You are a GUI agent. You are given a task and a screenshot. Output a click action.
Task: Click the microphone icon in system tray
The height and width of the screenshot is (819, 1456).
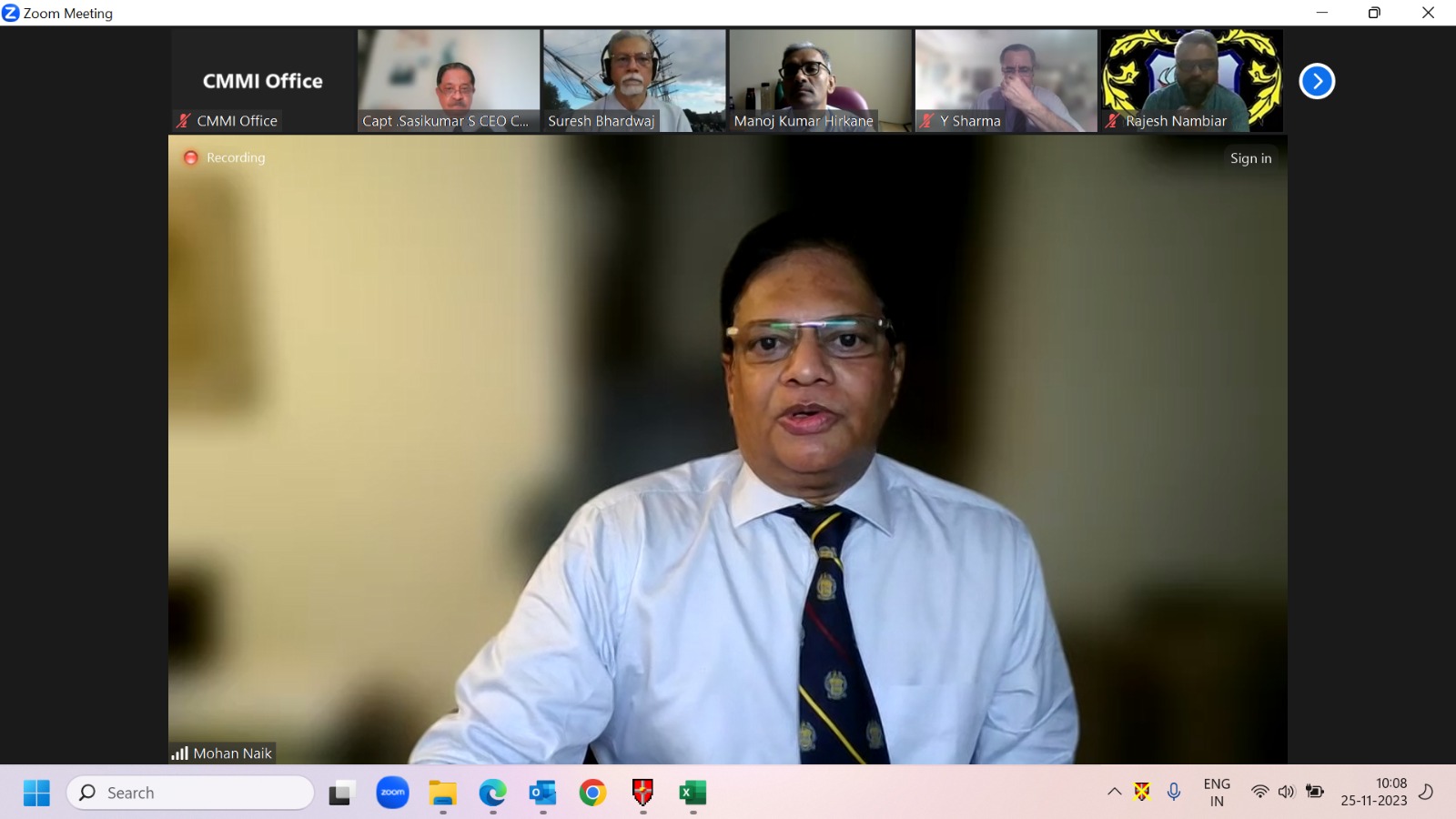pyautogui.click(x=1174, y=792)
